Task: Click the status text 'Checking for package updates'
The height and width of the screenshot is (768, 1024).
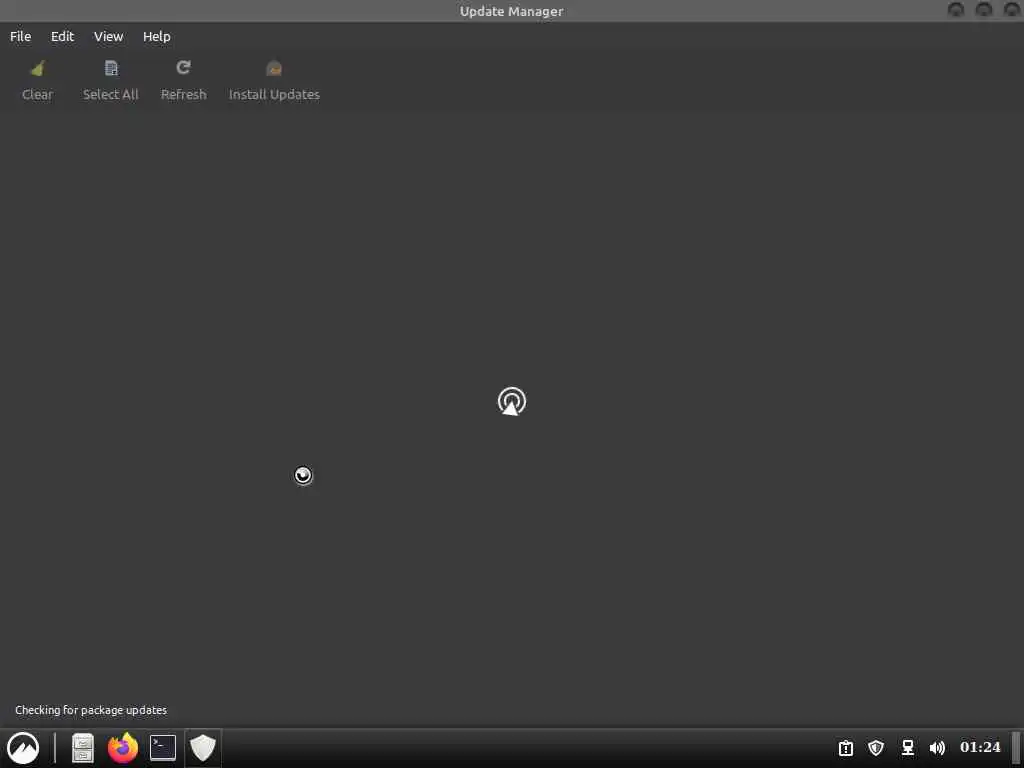Action: coord(91,710)
